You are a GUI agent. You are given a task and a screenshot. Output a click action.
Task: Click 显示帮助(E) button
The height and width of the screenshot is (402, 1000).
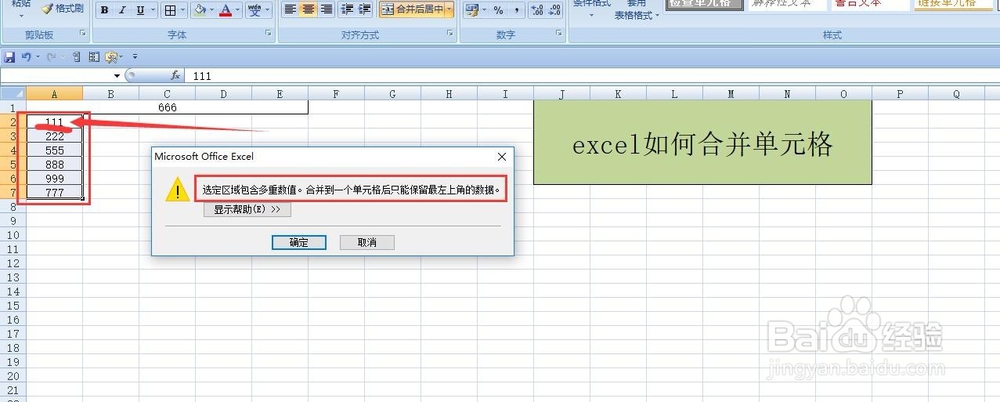[247, 209]
